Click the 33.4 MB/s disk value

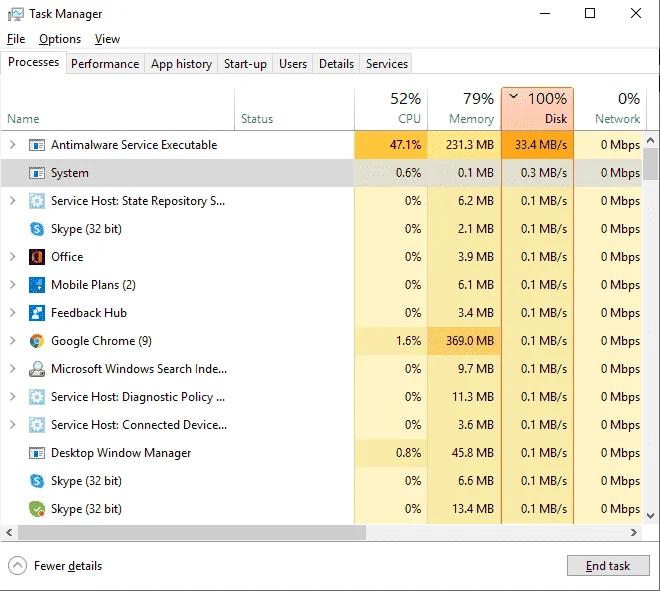(x=537, y=145)
